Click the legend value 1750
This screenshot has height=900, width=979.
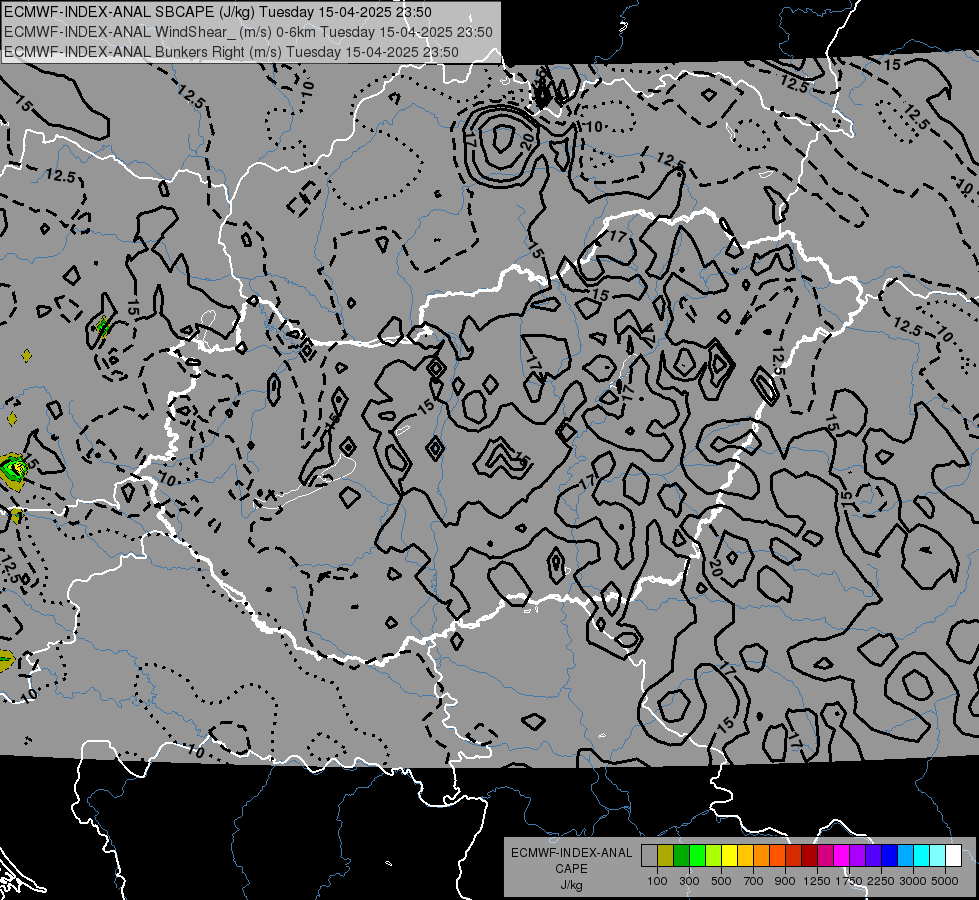pyautogui.click(x=849, y=881)
